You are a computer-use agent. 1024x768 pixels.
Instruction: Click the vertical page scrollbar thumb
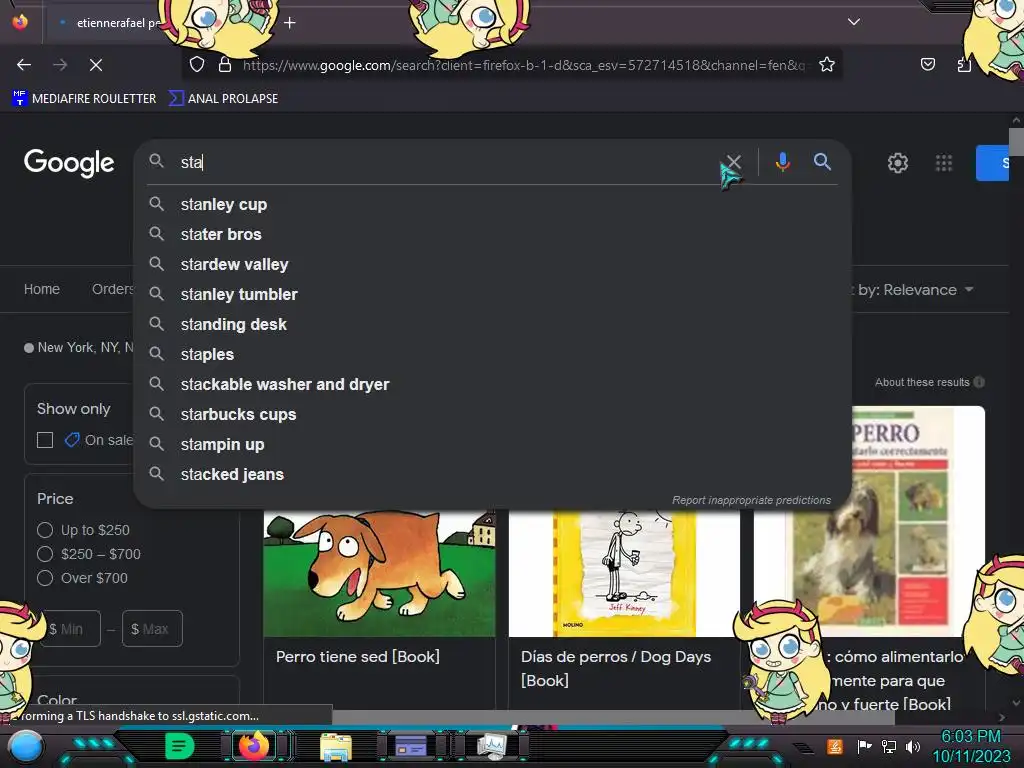[1016, 142]
